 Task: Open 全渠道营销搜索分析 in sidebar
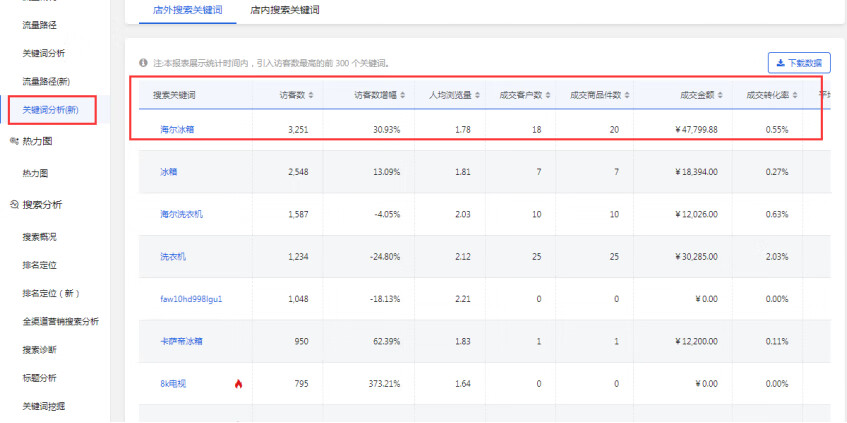(x=60, y=321)
